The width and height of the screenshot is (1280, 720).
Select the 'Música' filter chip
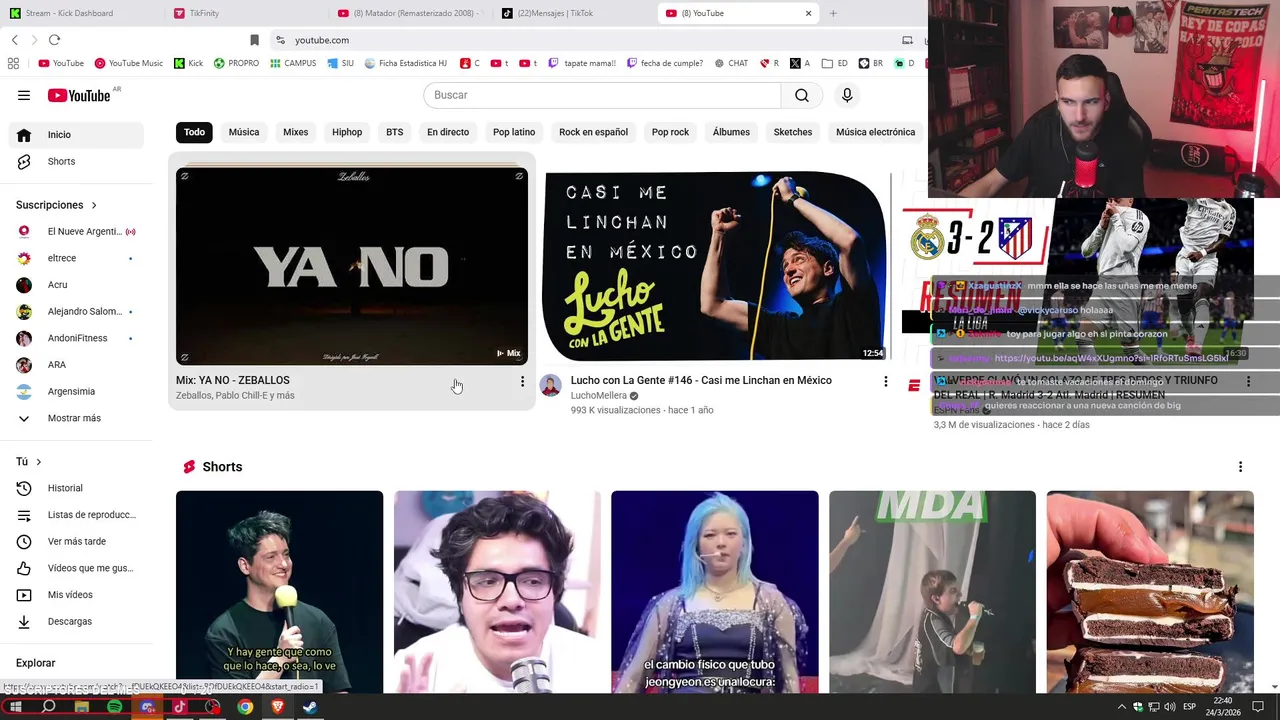point(244,132)
